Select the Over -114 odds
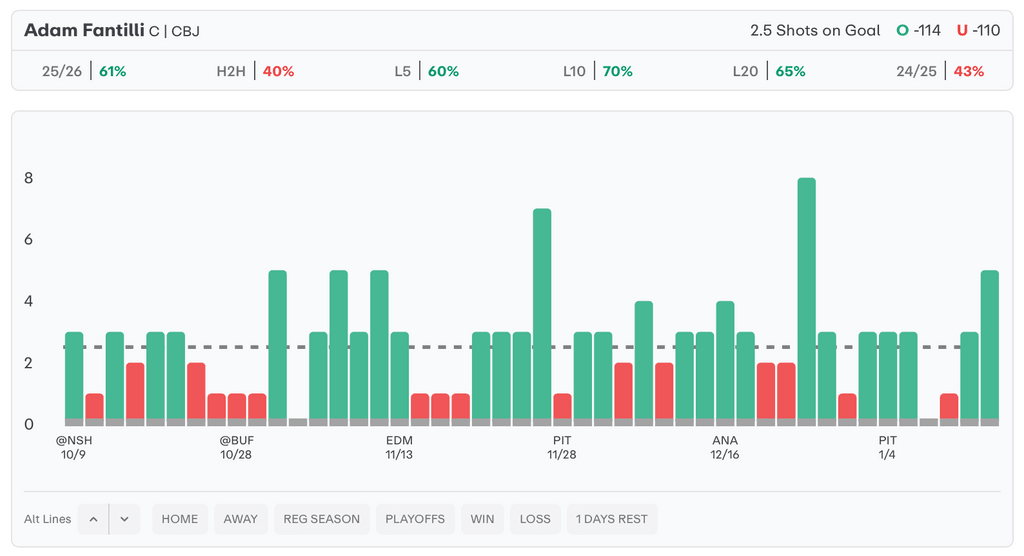This screenshot has width=1024, height=556. 918,30
